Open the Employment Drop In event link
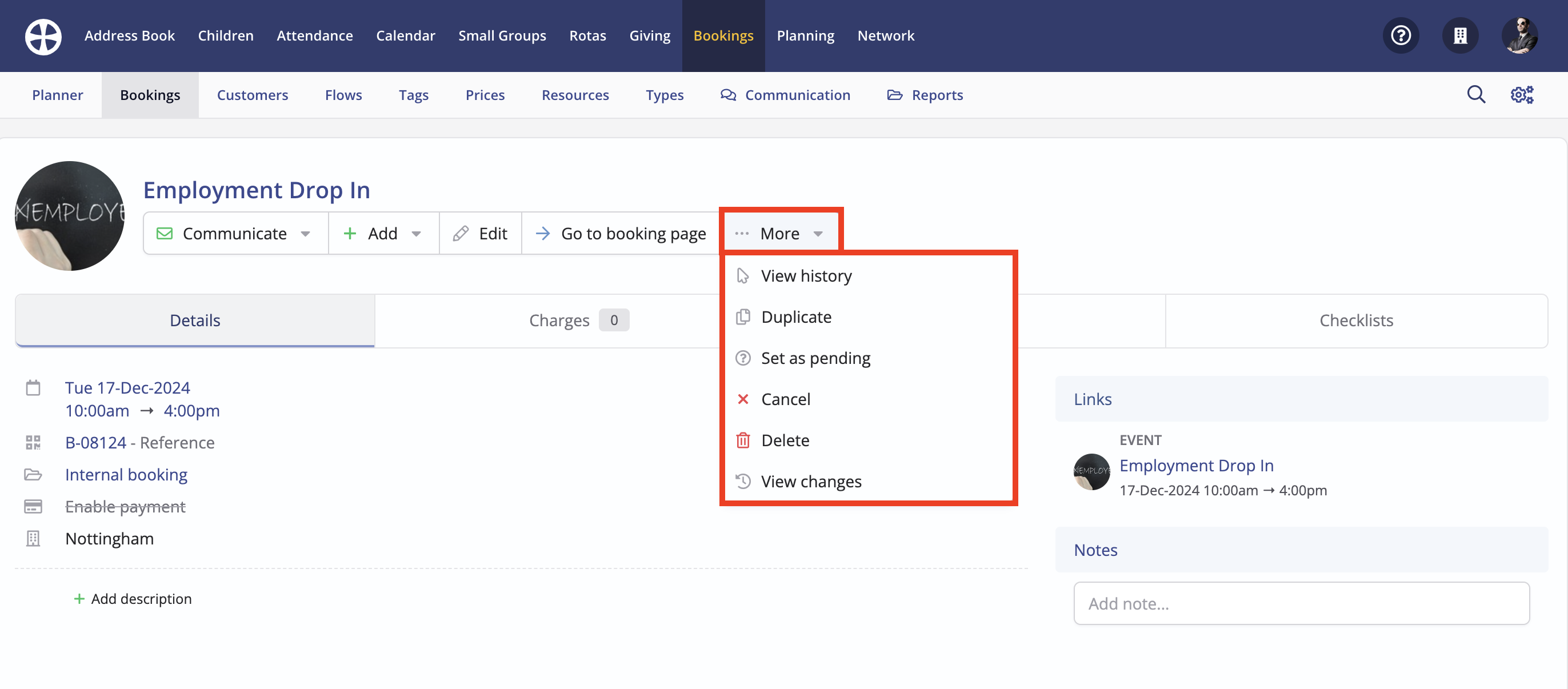 (x=1196, y=466)
